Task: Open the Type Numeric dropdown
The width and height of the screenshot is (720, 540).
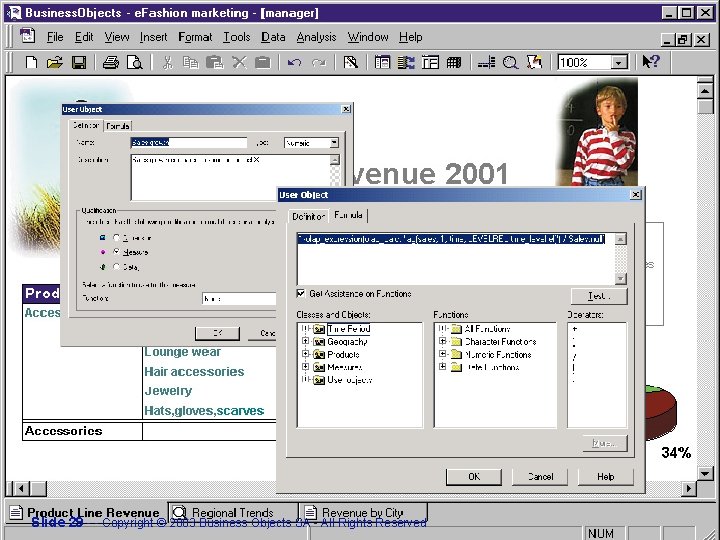Action: (334, 143)
